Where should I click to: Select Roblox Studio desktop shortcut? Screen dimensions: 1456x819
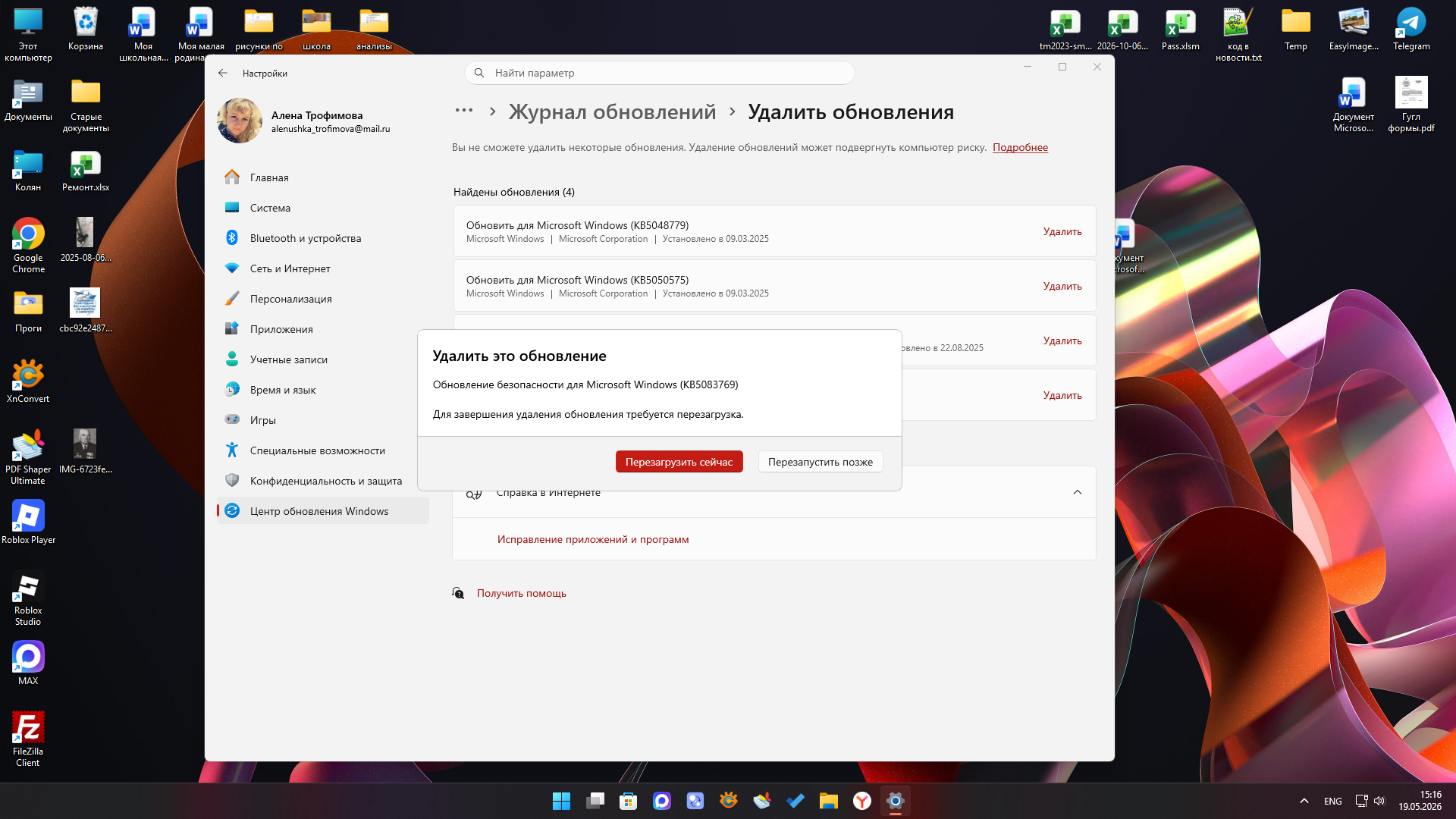click(28, 598)
